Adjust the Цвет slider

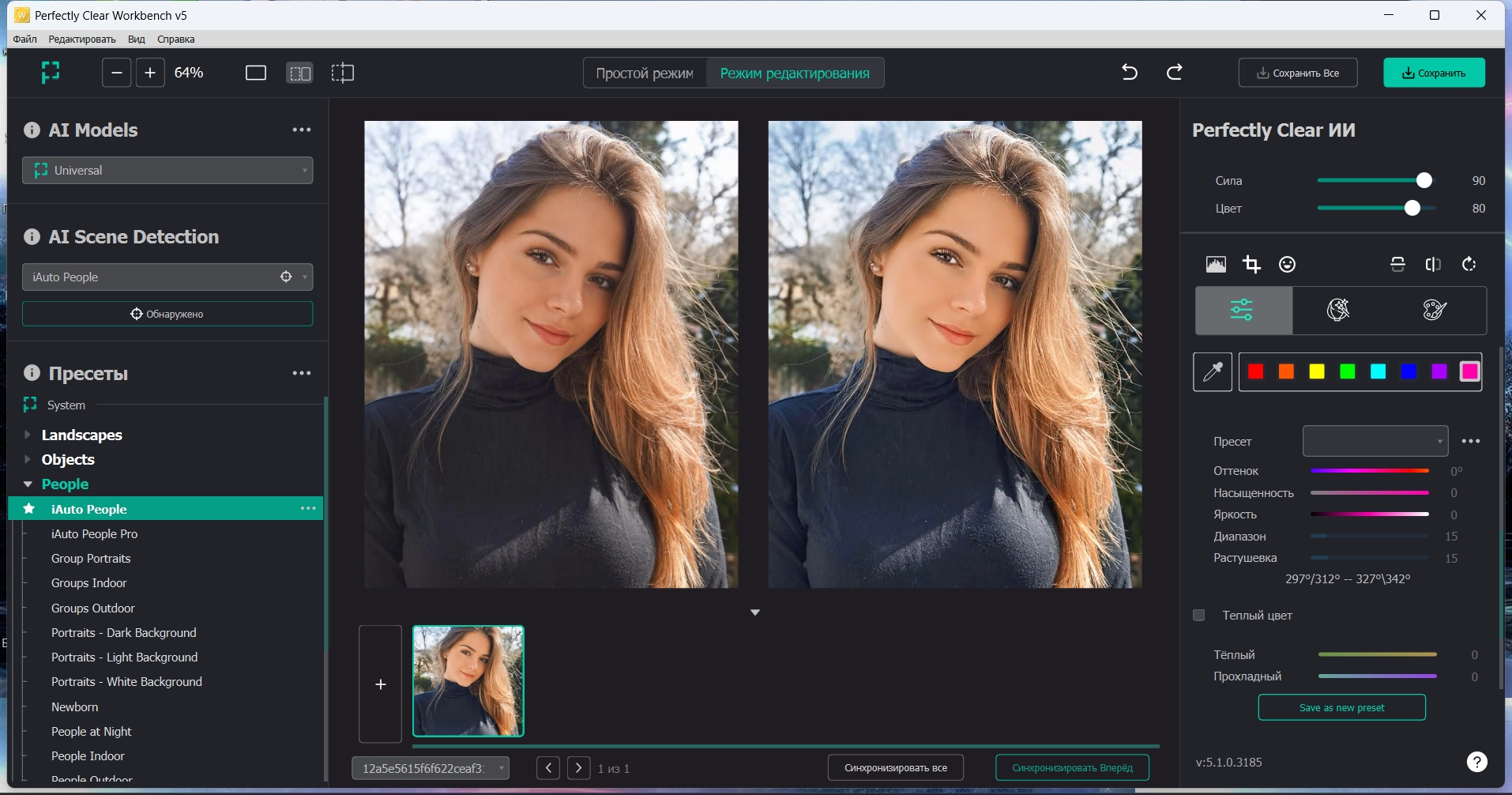click(1376, 208)
